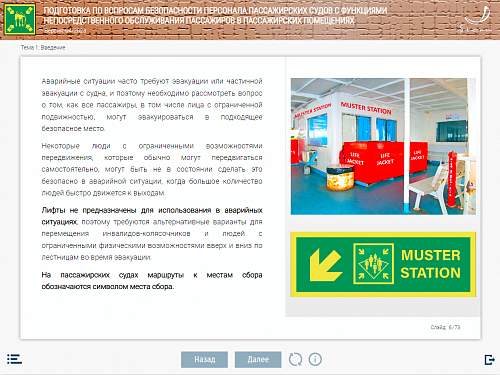Click the company logo in the header
The width and height of the screenshot is (500, 375).
pos(475,19)
